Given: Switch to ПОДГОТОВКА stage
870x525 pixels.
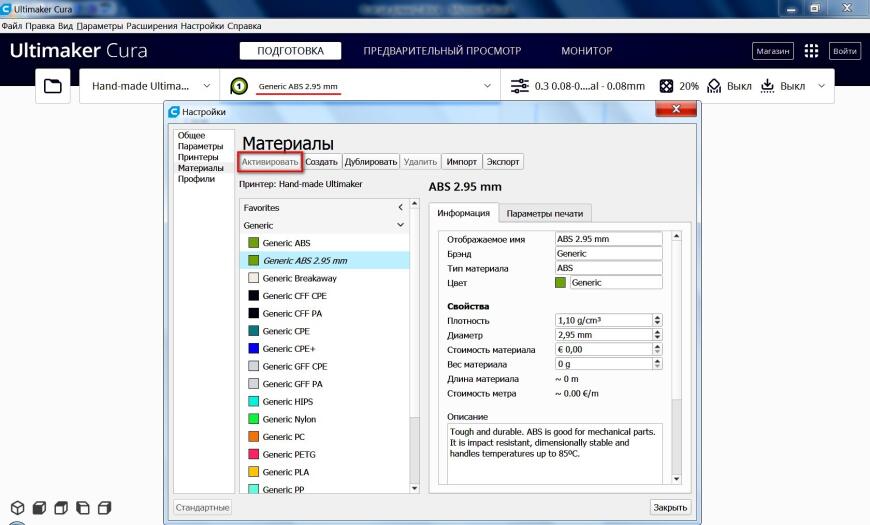Looking at the screenshot, I should coord(290,51).
